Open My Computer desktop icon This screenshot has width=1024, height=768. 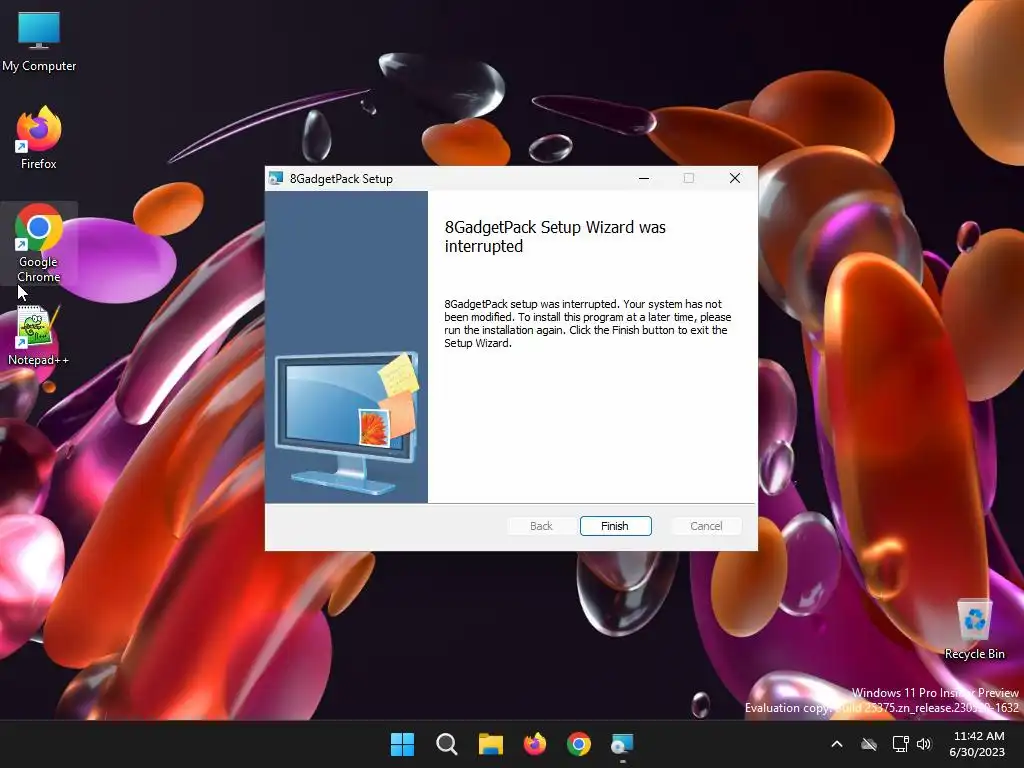[39, 42]
